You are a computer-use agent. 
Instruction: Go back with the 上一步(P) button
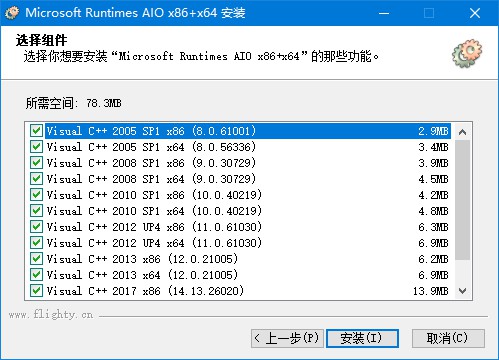[287, 338]
